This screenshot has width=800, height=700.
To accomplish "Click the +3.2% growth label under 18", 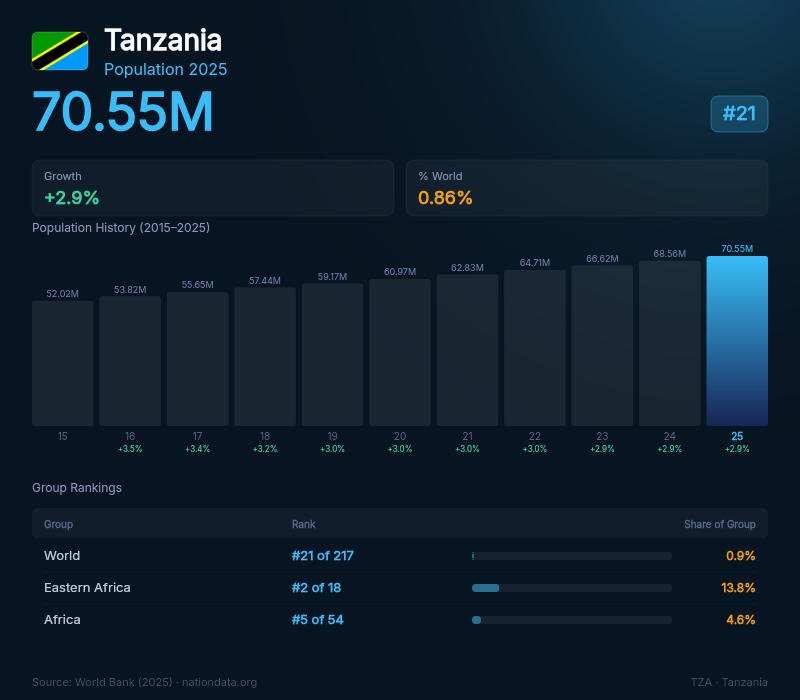I will (x=265, y=449).
